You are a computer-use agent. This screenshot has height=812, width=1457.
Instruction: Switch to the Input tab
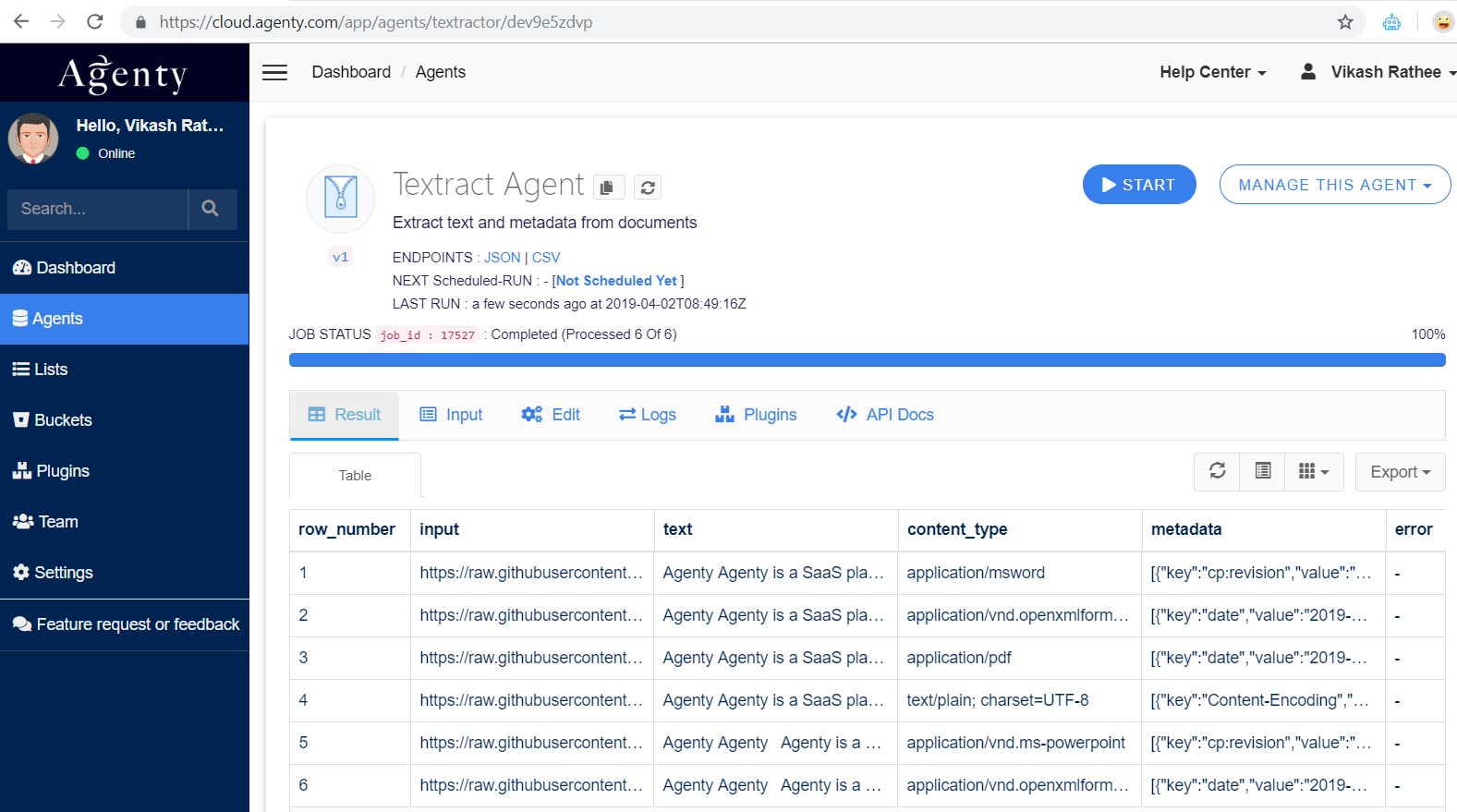(x=451, y=415)
